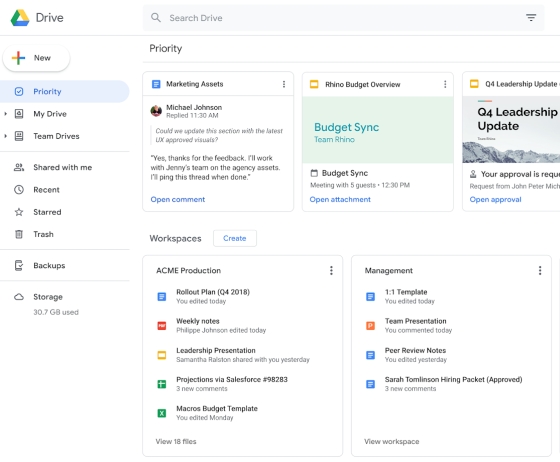Click the New button
560x462 pixels.
click(x=36, y=58)
